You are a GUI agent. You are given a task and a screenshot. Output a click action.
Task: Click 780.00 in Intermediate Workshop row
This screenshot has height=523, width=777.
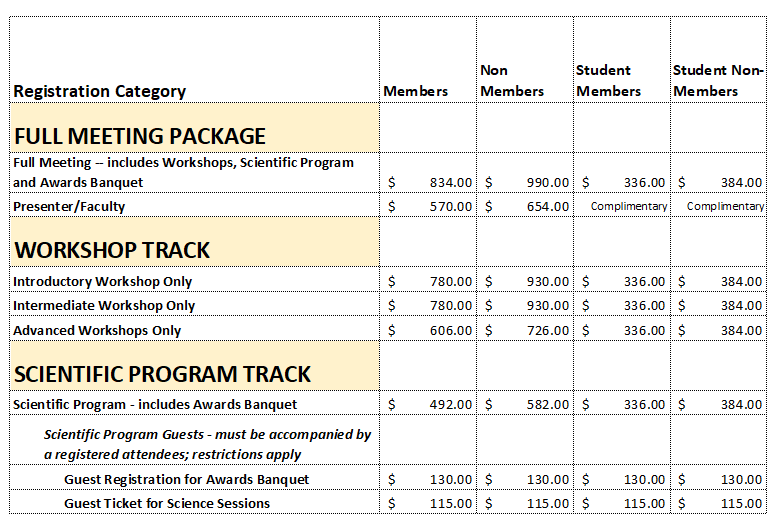coord(450,305)
